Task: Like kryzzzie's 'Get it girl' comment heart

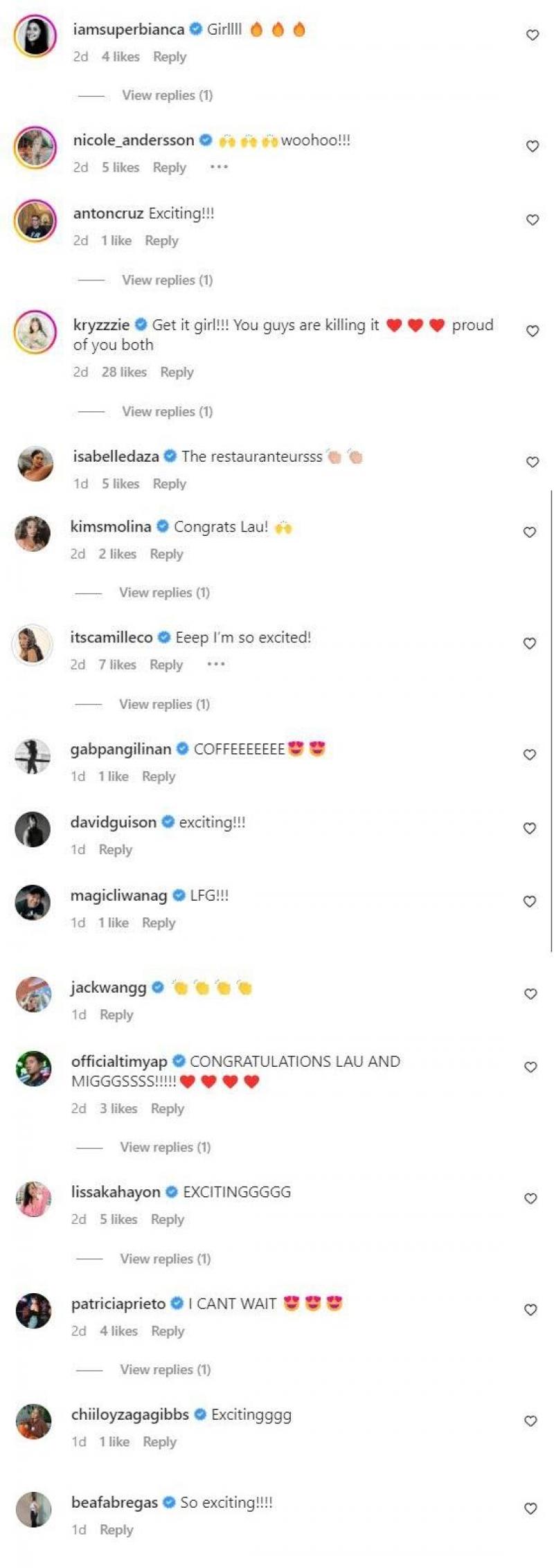Action: click(x=532, y=330)
